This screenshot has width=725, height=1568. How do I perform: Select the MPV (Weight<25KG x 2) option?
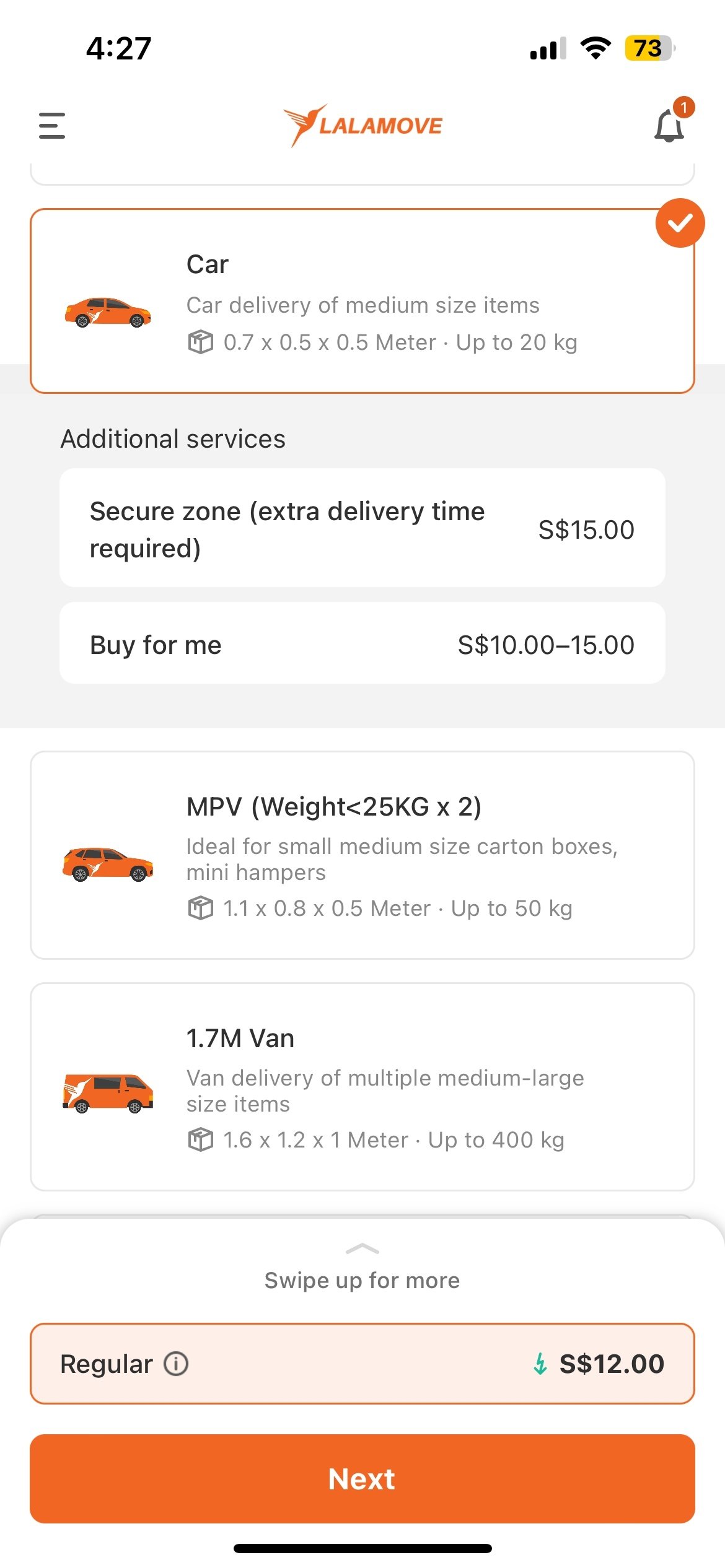coord(362,855)
